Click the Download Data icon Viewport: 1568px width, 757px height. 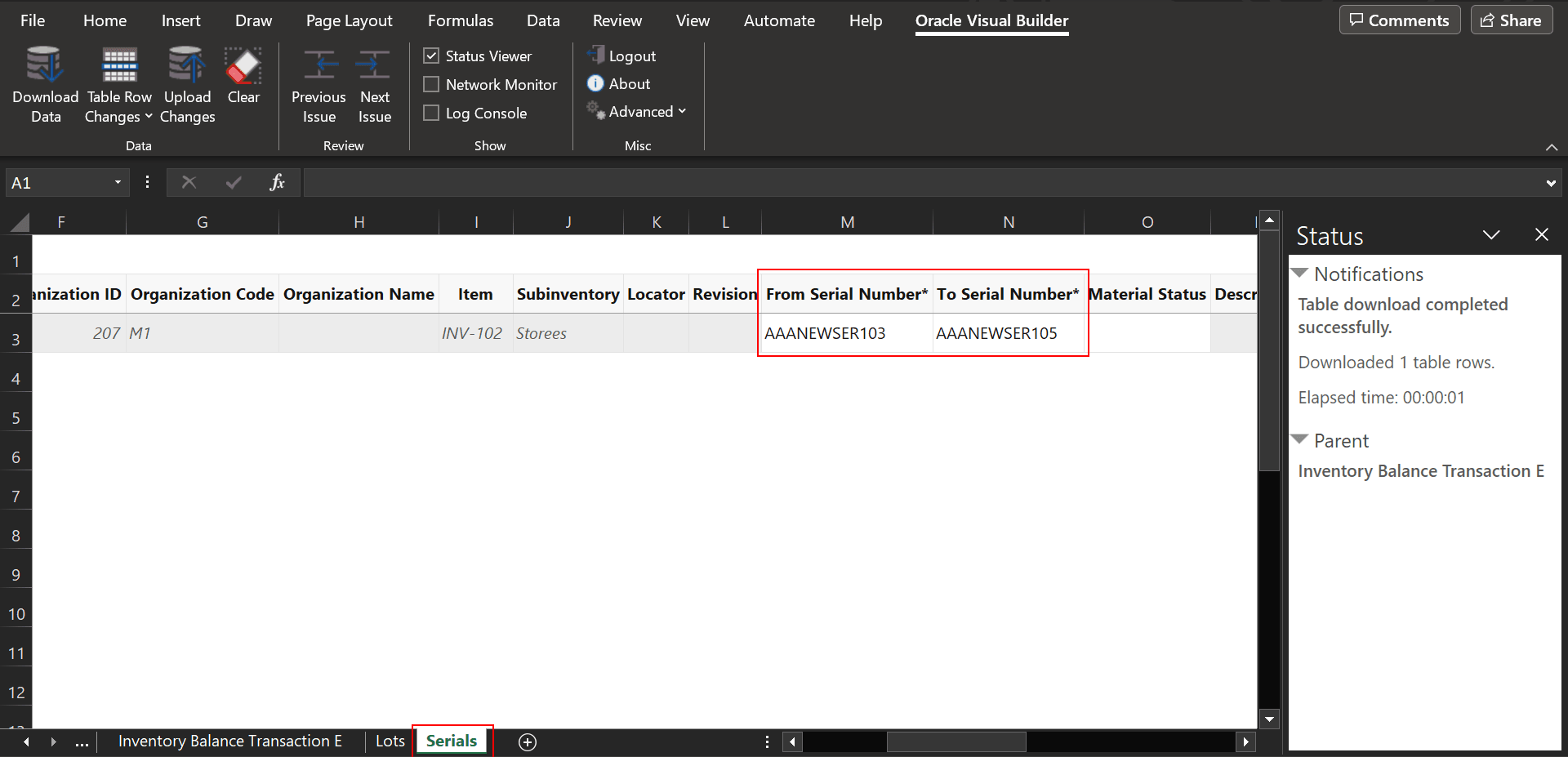click(x=45, y=65)
